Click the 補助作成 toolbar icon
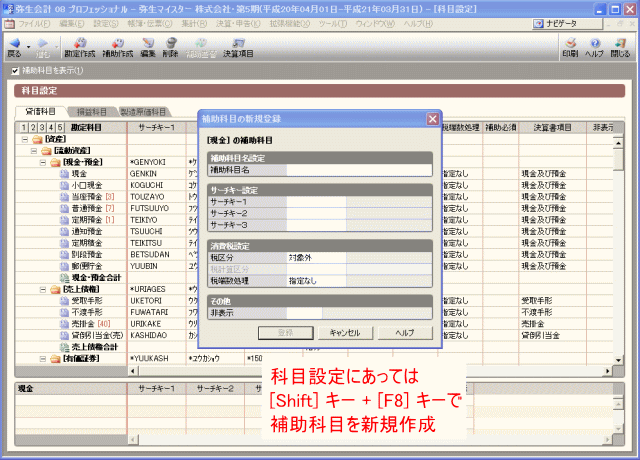Screen dimensions: 640x460 (x=116, y=46)
